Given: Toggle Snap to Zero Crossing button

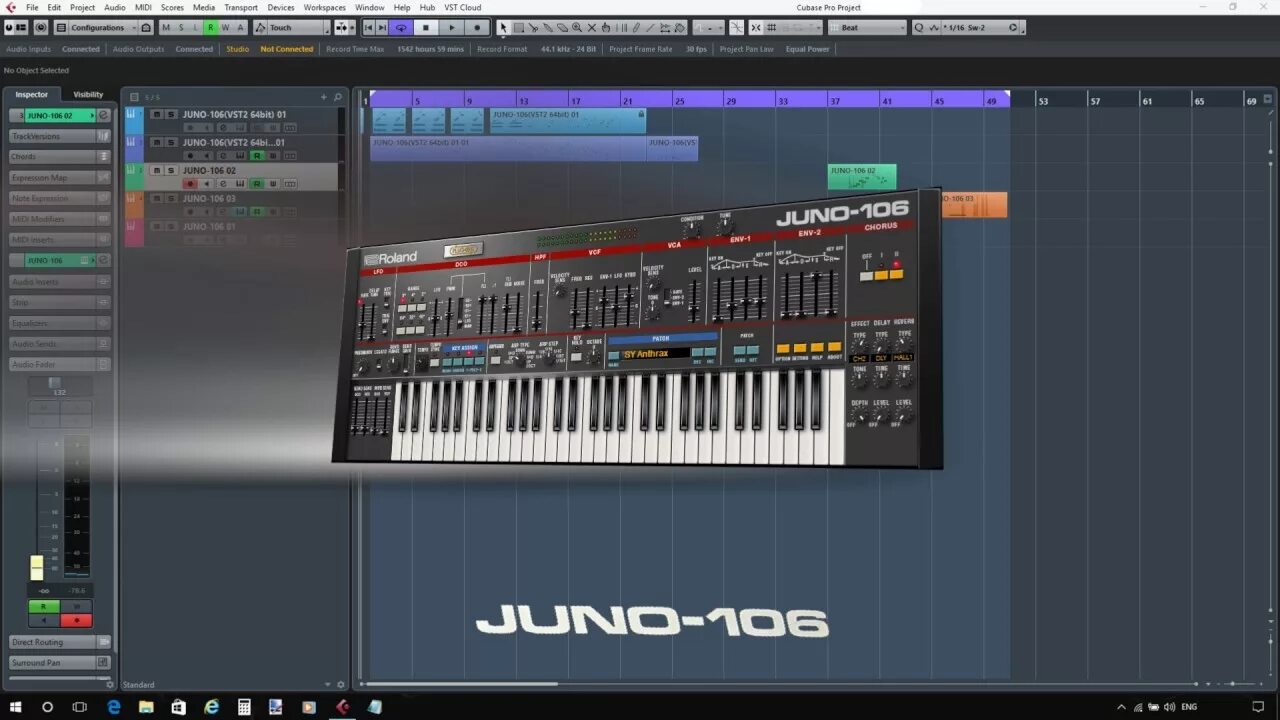Looking at the screenshot, I should point(736,27).
